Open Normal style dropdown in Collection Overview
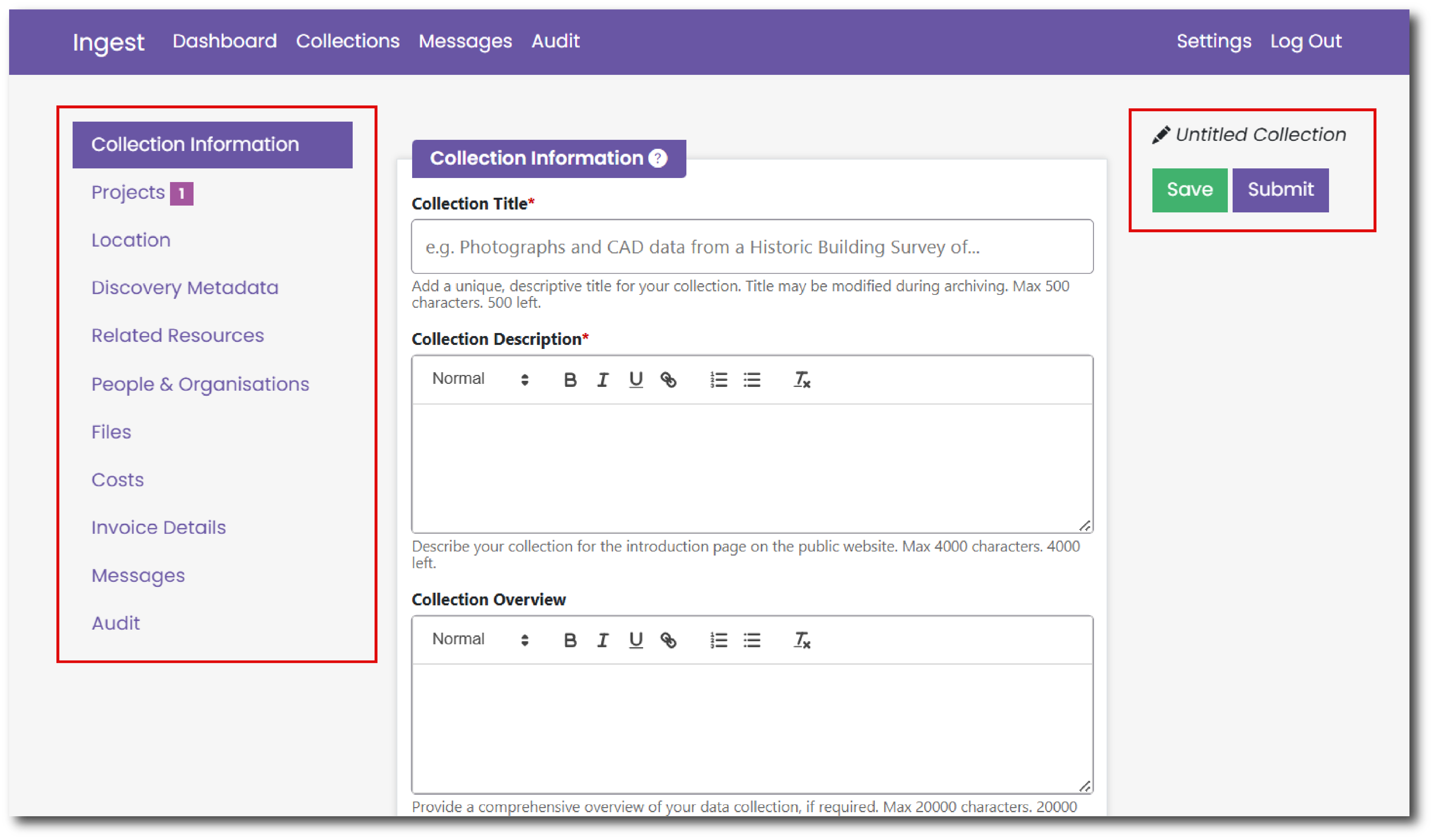The width and height of the screenshot is (1433, 840). tap(480, 639)
